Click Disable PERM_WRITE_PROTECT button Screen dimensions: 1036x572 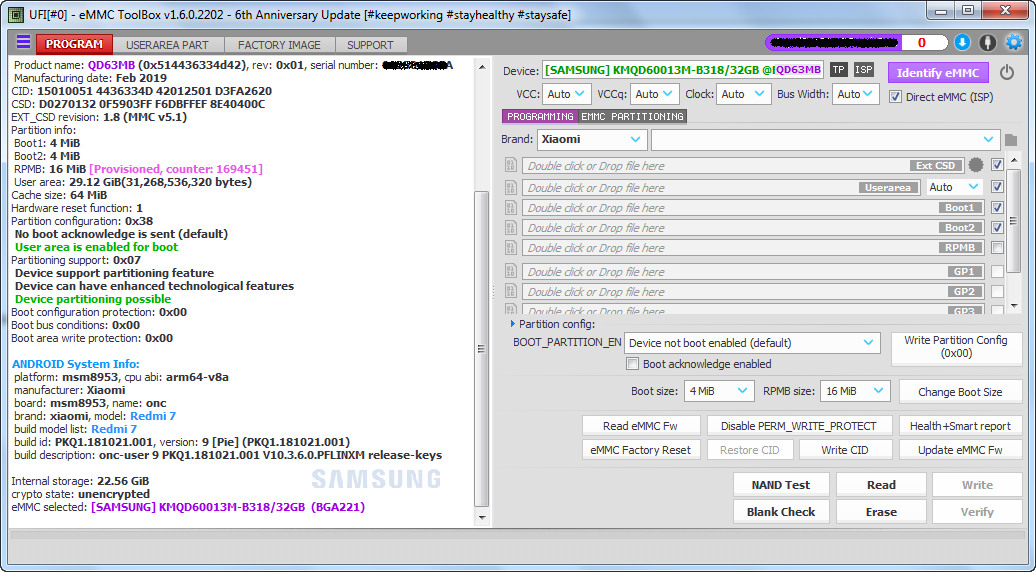[798, 426]
